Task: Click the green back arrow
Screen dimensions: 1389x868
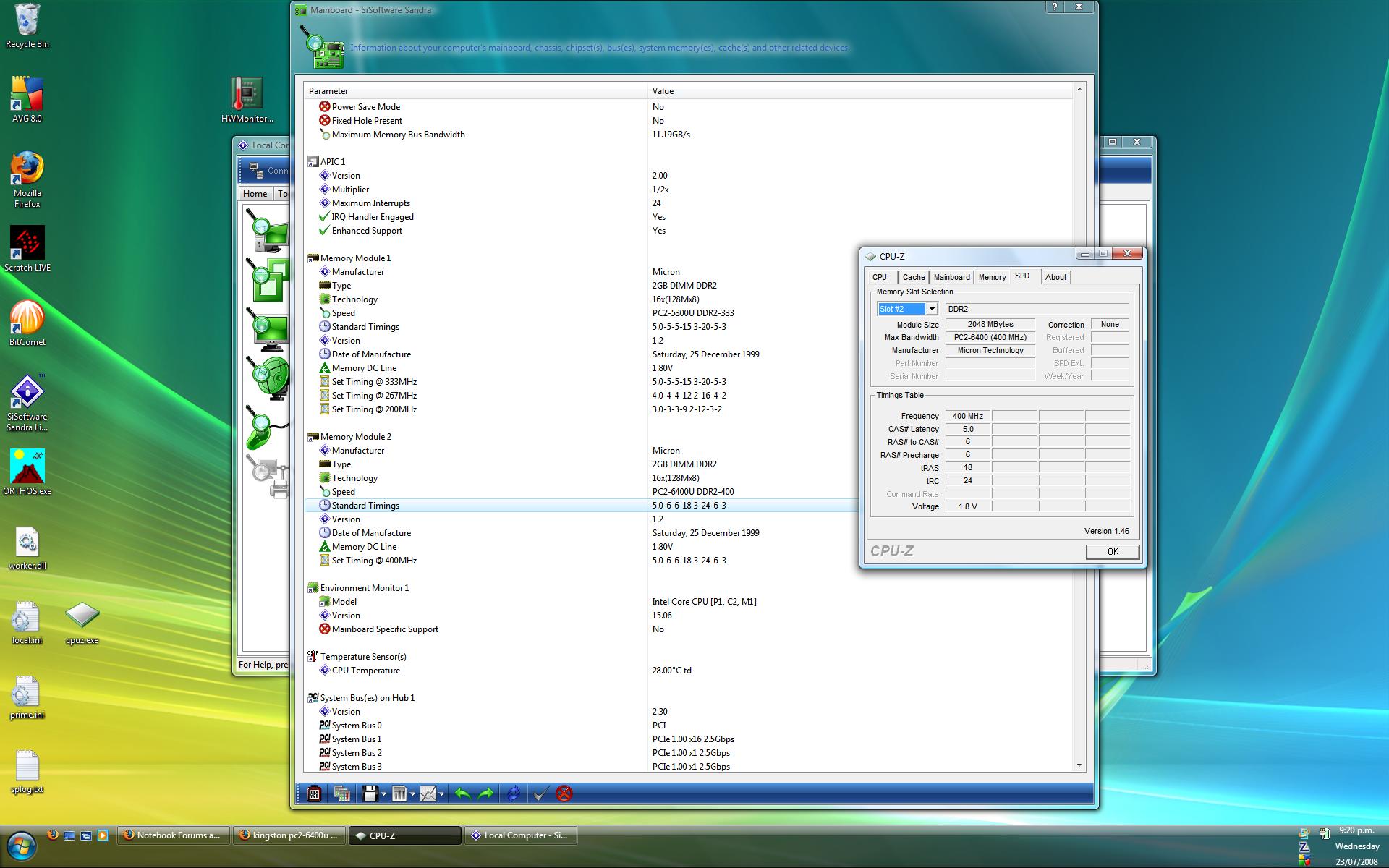Action: click(462, 793)
